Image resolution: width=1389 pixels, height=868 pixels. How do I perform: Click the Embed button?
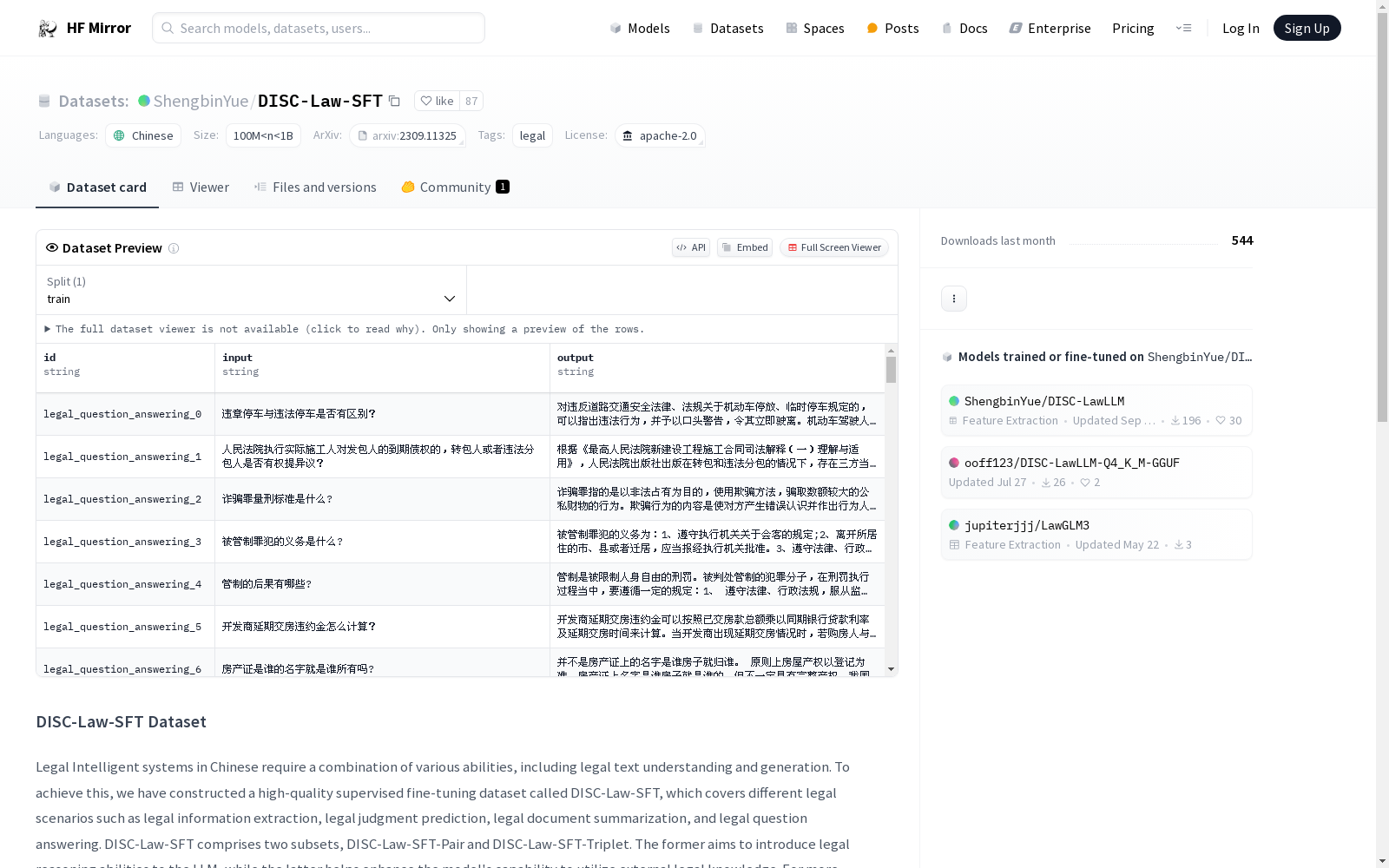pos(745,247)
